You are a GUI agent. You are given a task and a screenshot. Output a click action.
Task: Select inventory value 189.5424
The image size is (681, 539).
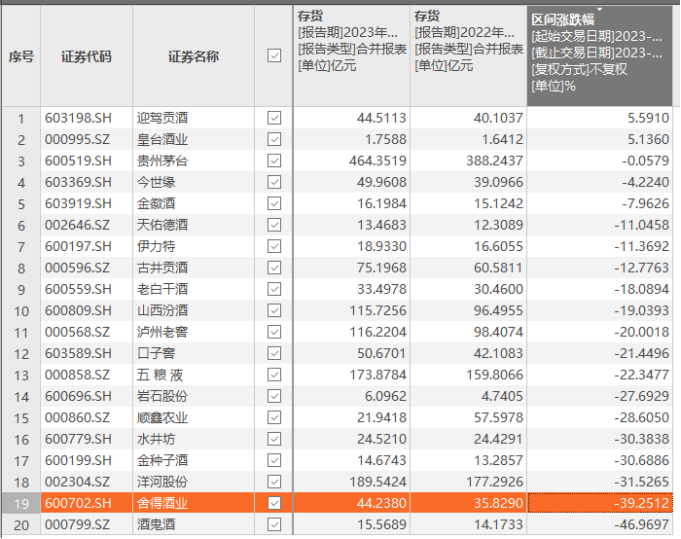point(378,482)
